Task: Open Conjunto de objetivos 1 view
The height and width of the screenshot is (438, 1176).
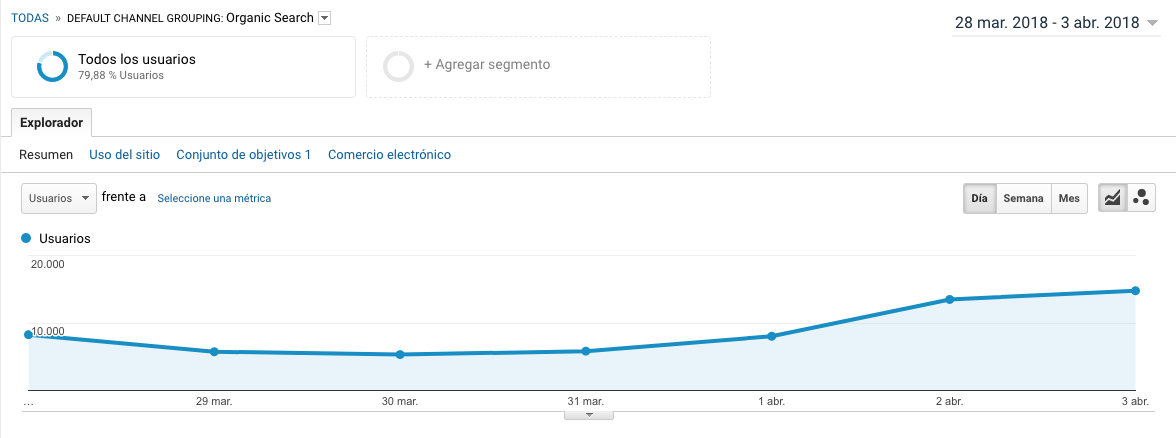Action: (x=243, y=155)
